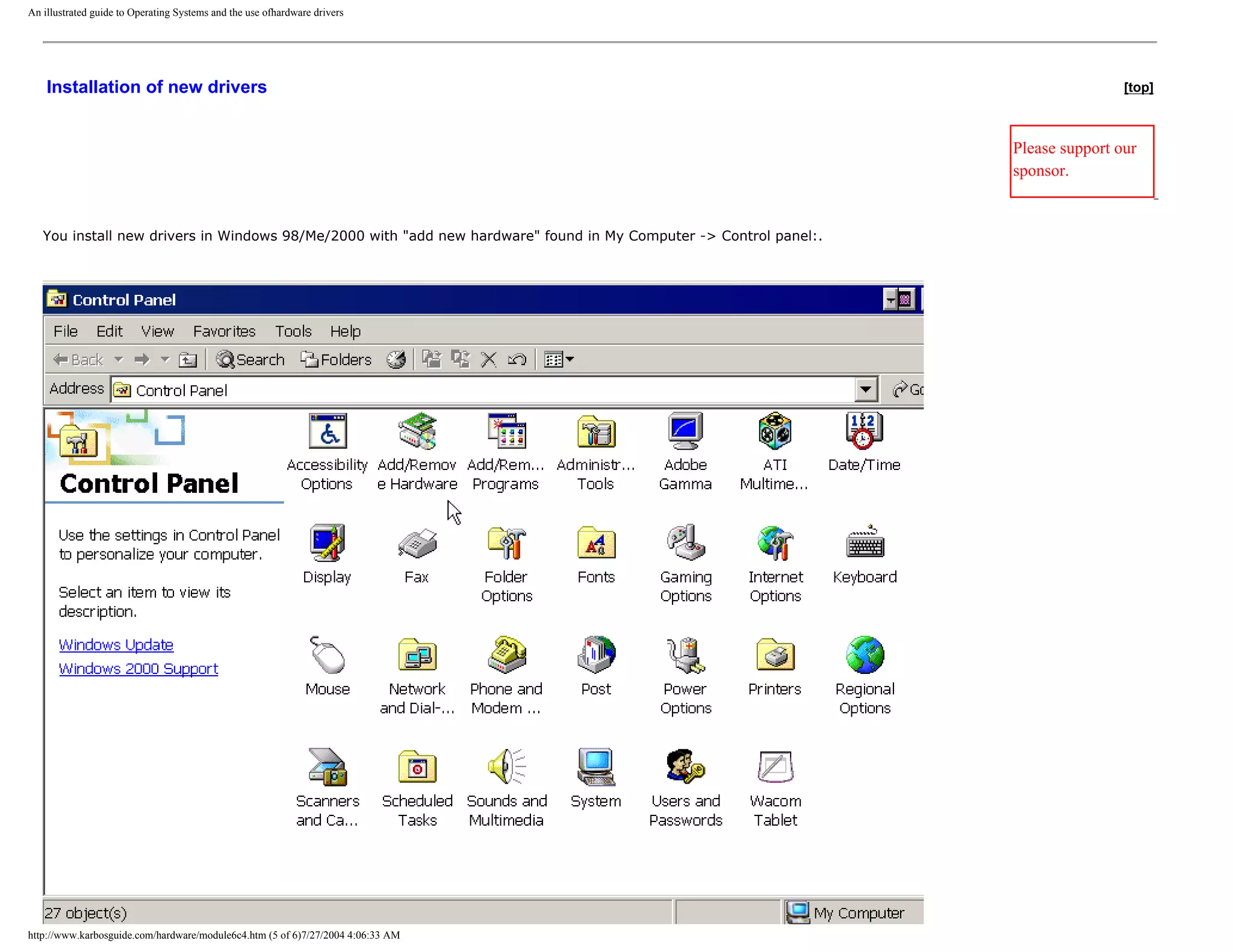Viewport: 1233px width, 952px height.
Task: Click the Copy To toolbar icon
Action: point(461,359)
